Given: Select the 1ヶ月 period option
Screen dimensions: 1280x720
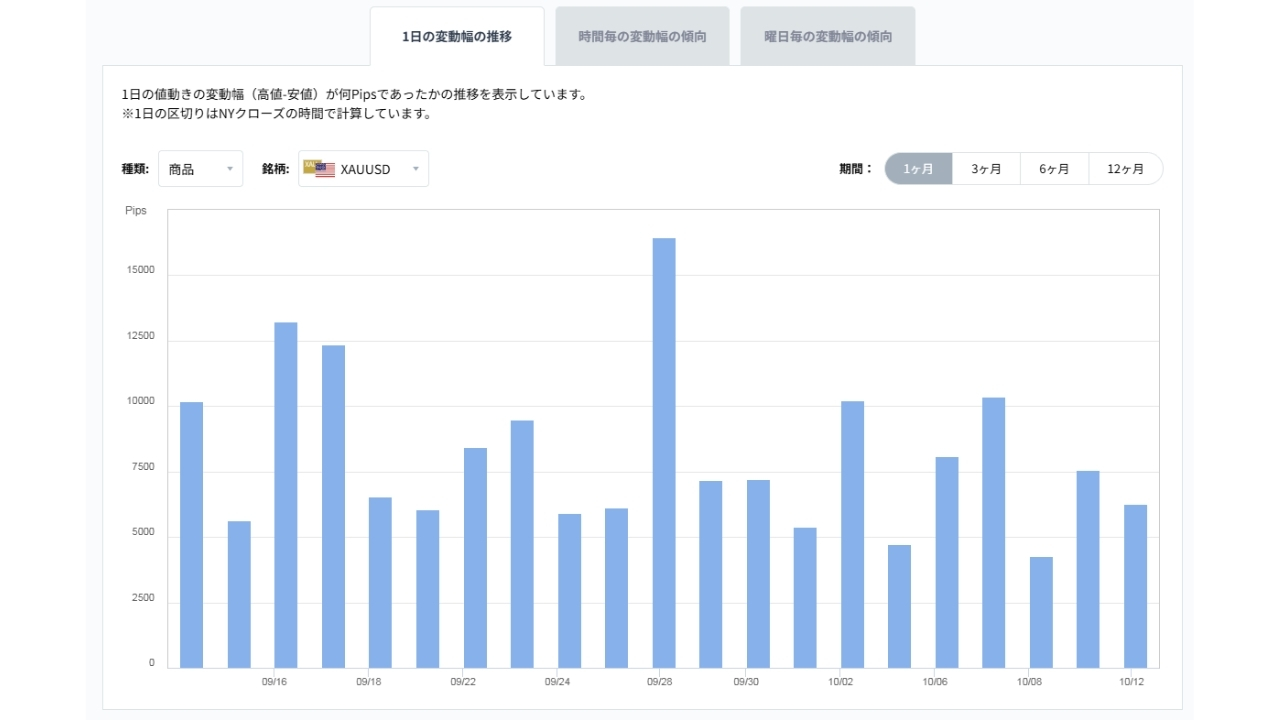Looking at the screenshot, I should (919, 169).
